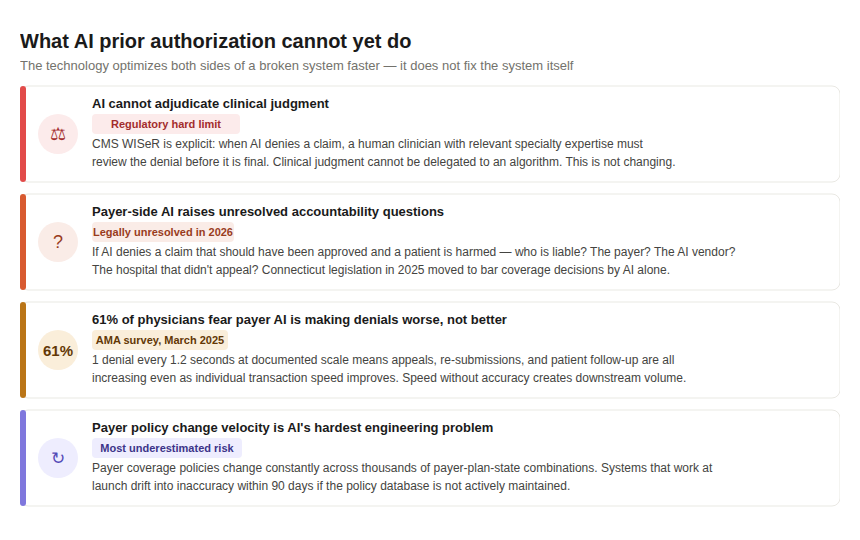Click the 61% circular badge
860x540 pixels.
[x=58, y=350]
